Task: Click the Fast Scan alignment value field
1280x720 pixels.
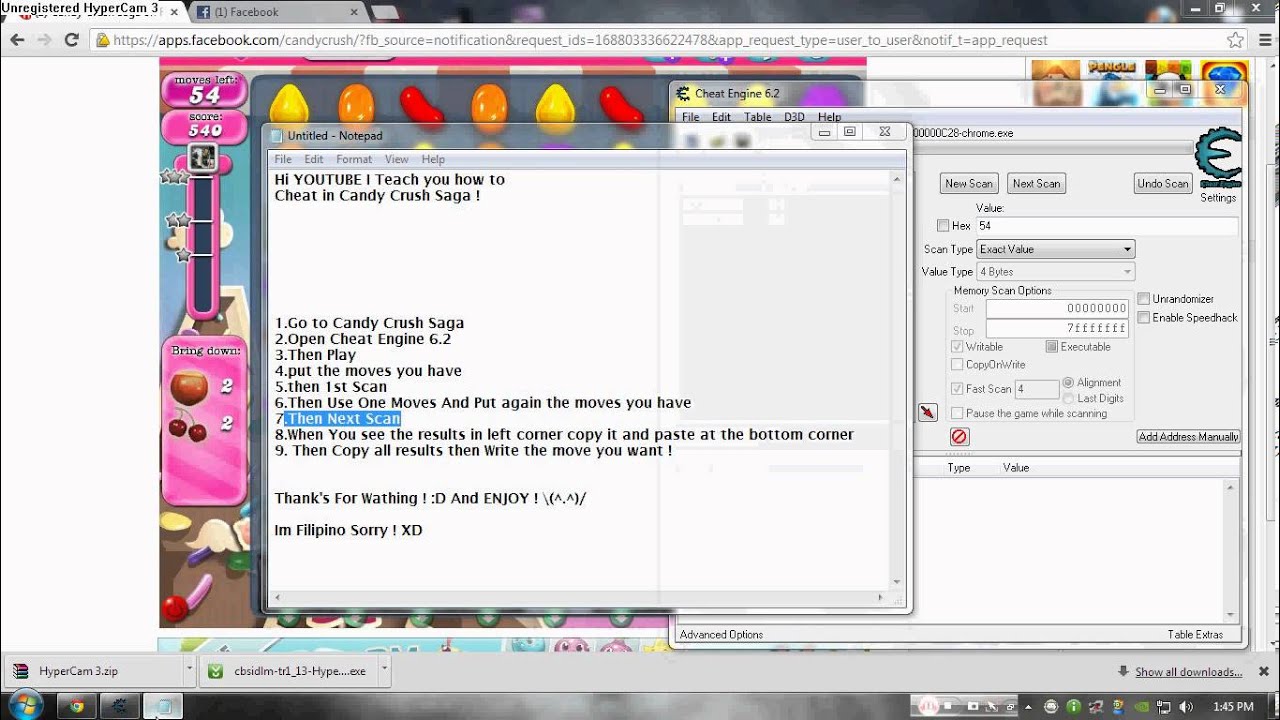Action: 1037,389
